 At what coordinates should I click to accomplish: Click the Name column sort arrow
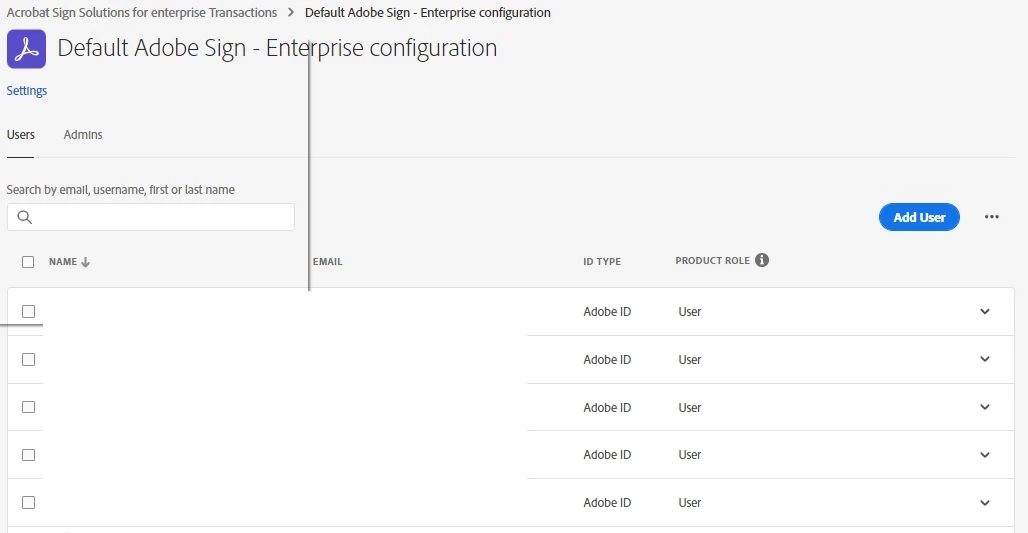click(86, 262)
